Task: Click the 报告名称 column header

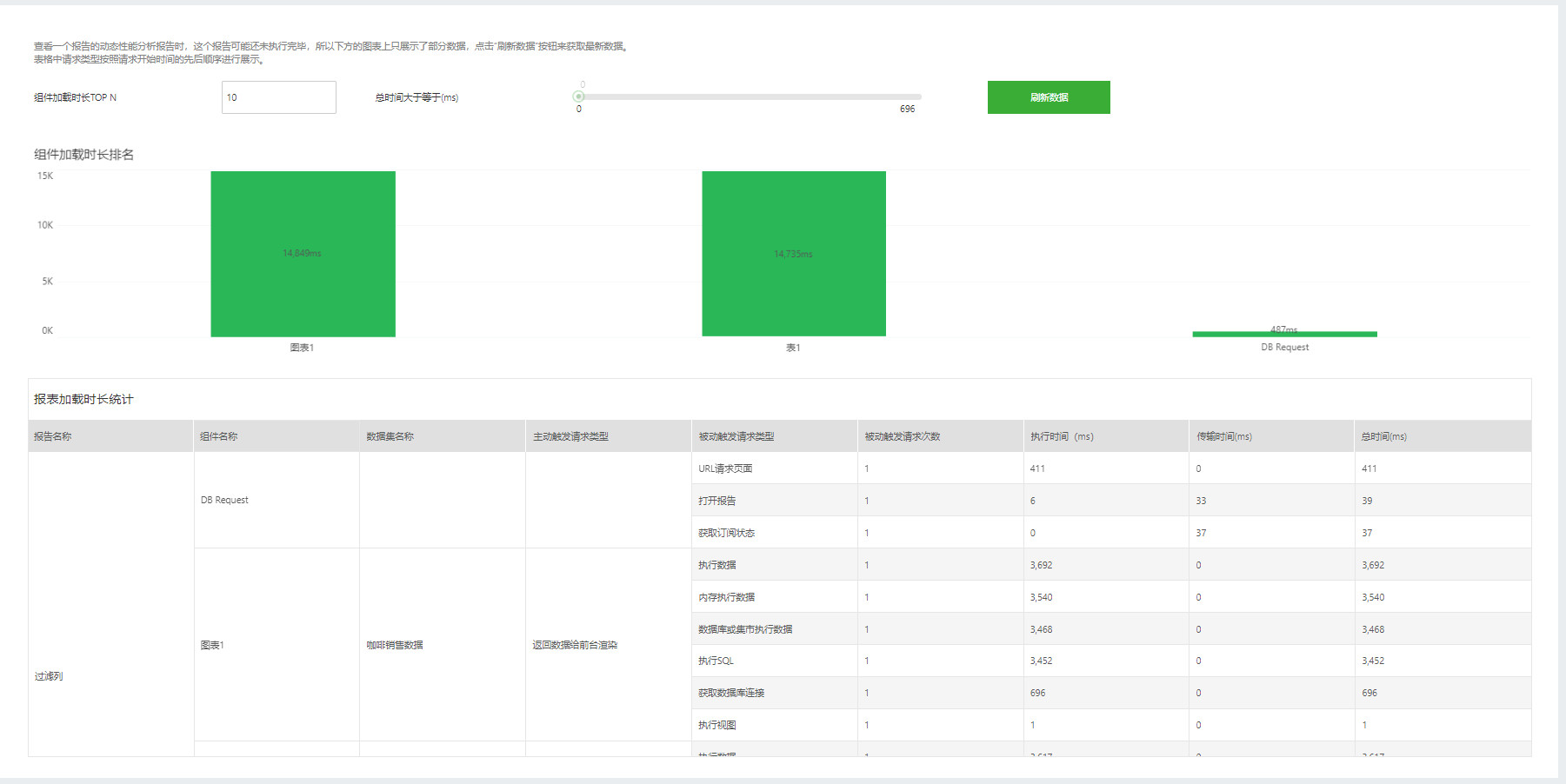Action: (56, 436)
